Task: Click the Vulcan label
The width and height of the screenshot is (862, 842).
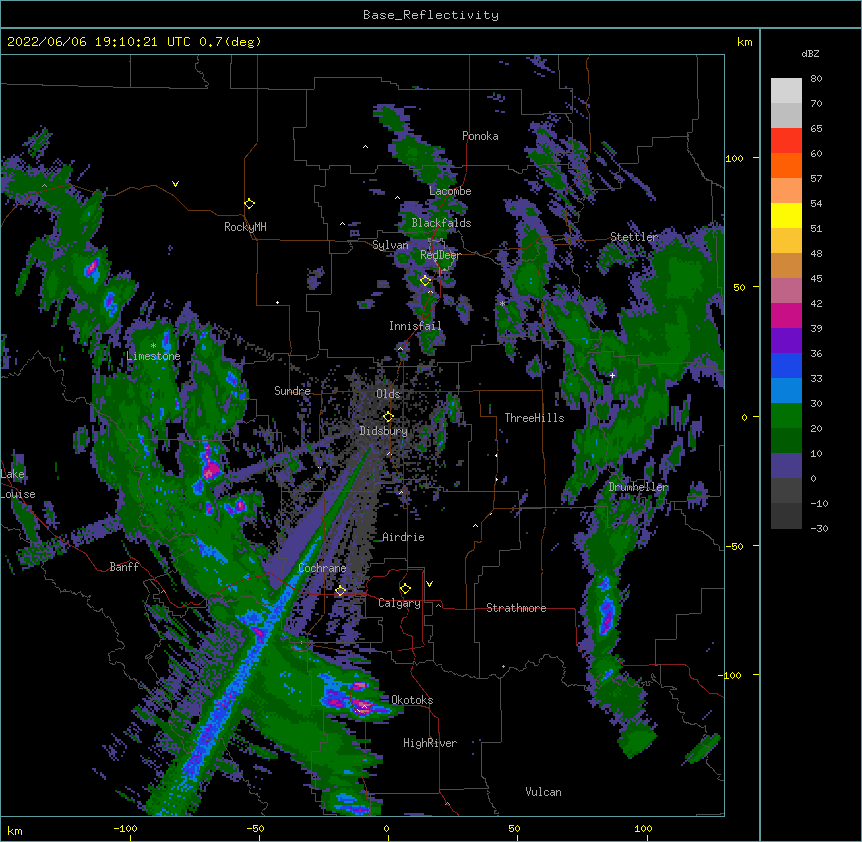Action: tap(543, 792)
